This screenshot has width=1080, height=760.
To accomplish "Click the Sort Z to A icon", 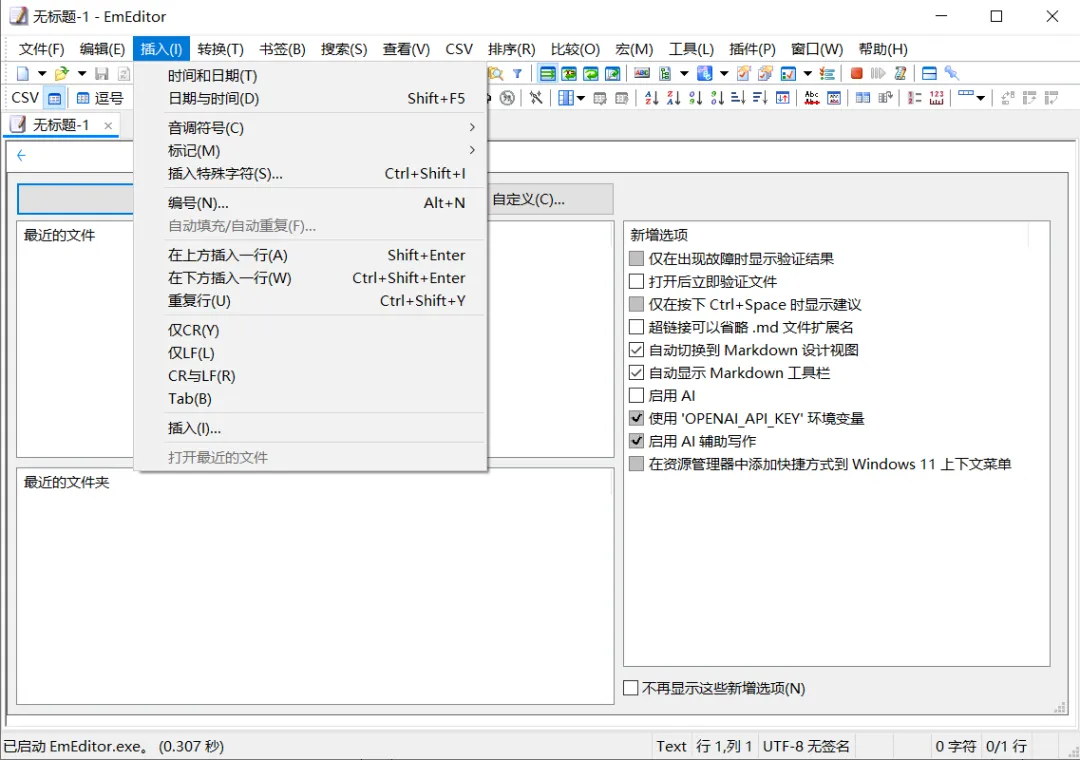I will click(x=674, y=98).
